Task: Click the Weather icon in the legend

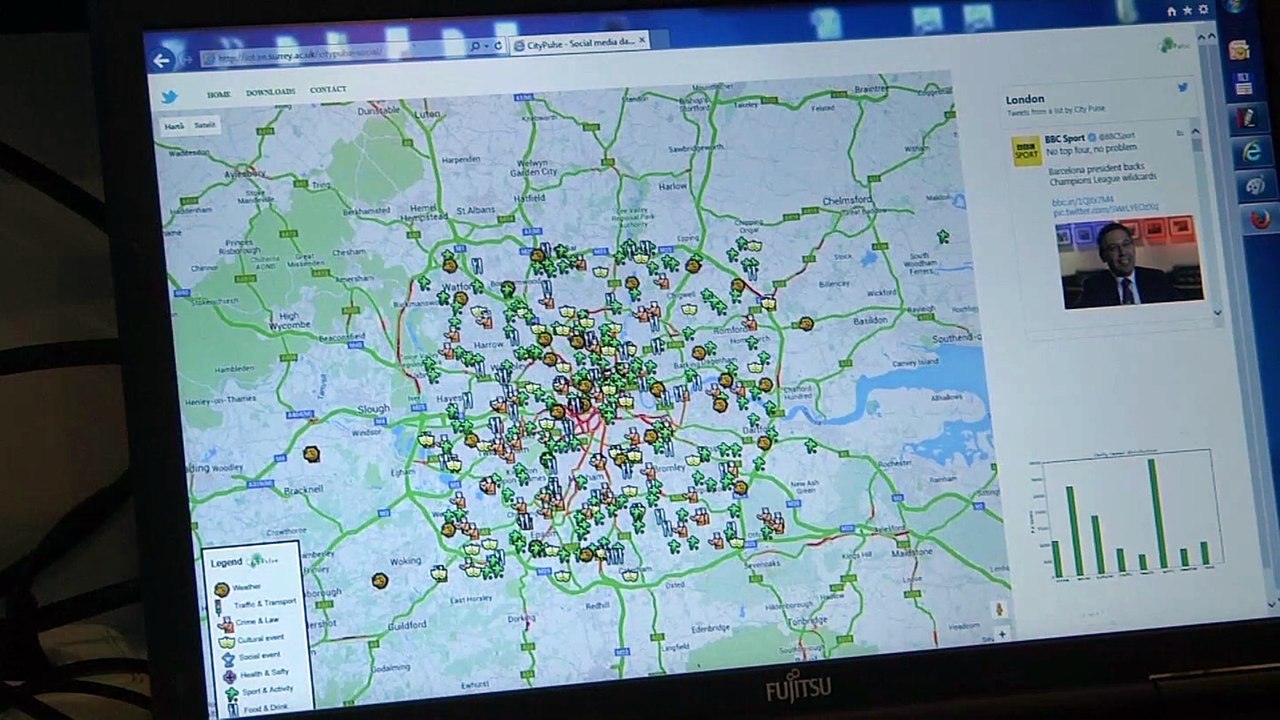Action: 221,590
